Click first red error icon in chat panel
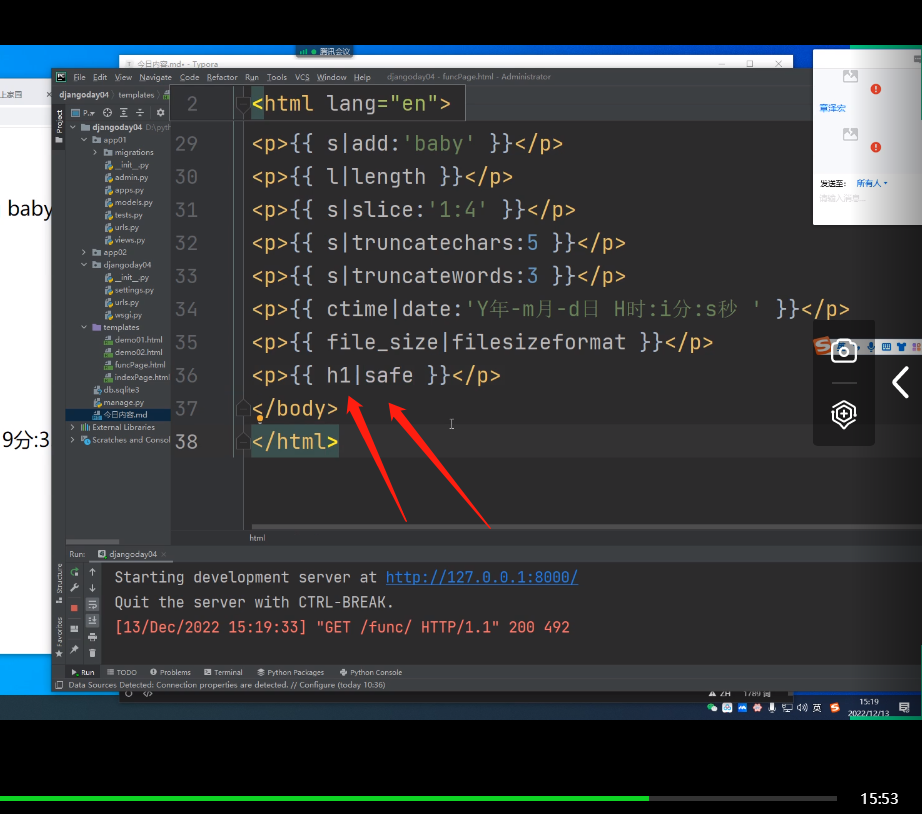 pyautogui.click(x=876, y=89)
